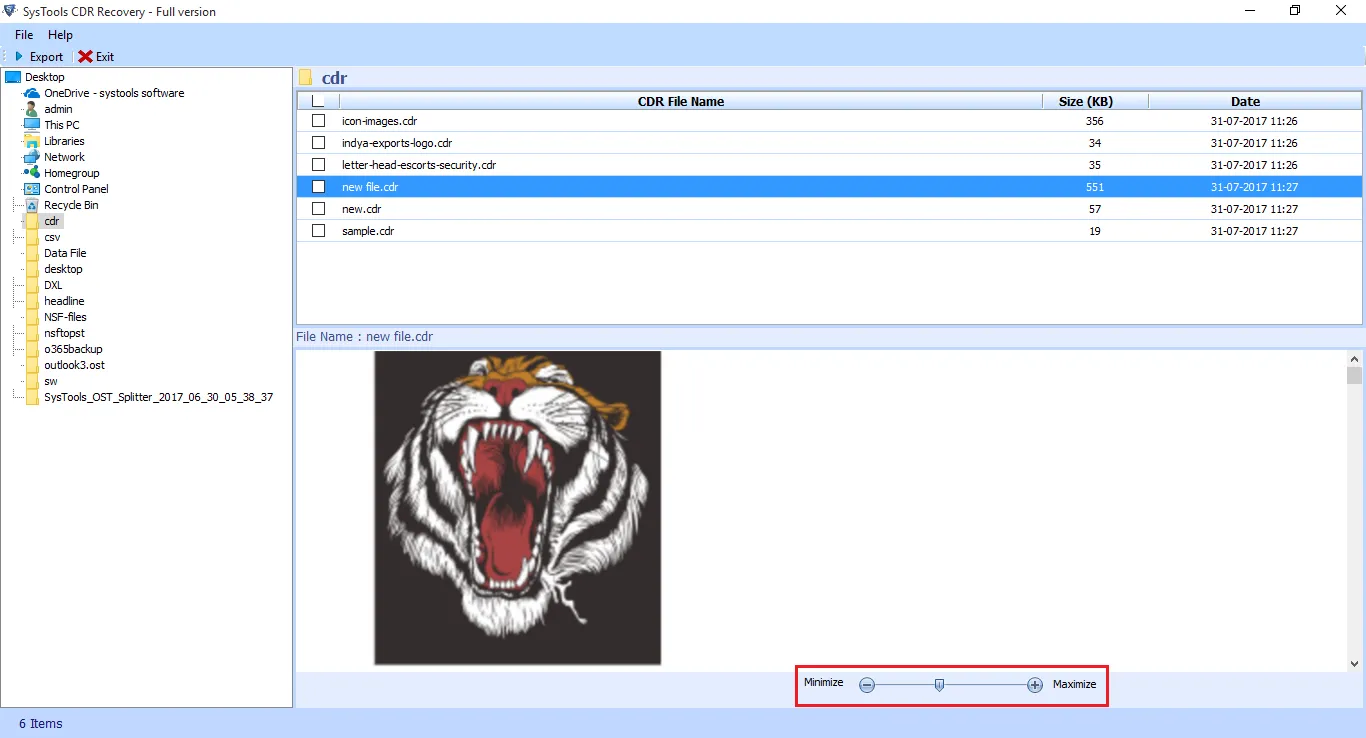Click the csv folder icon
1366x738 pixels.
coord(32,237)
